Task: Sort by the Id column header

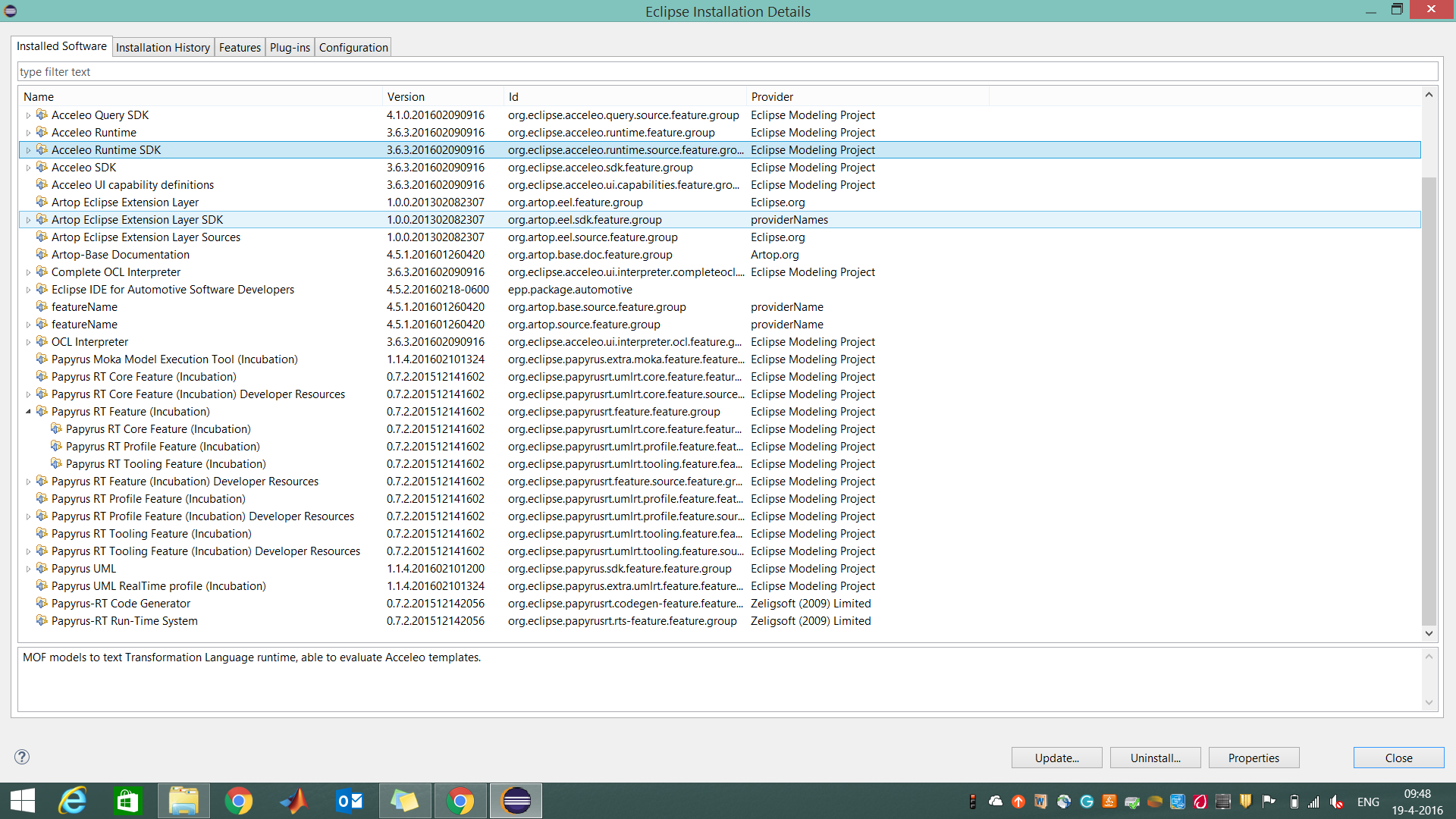Action: pos(625,96)
